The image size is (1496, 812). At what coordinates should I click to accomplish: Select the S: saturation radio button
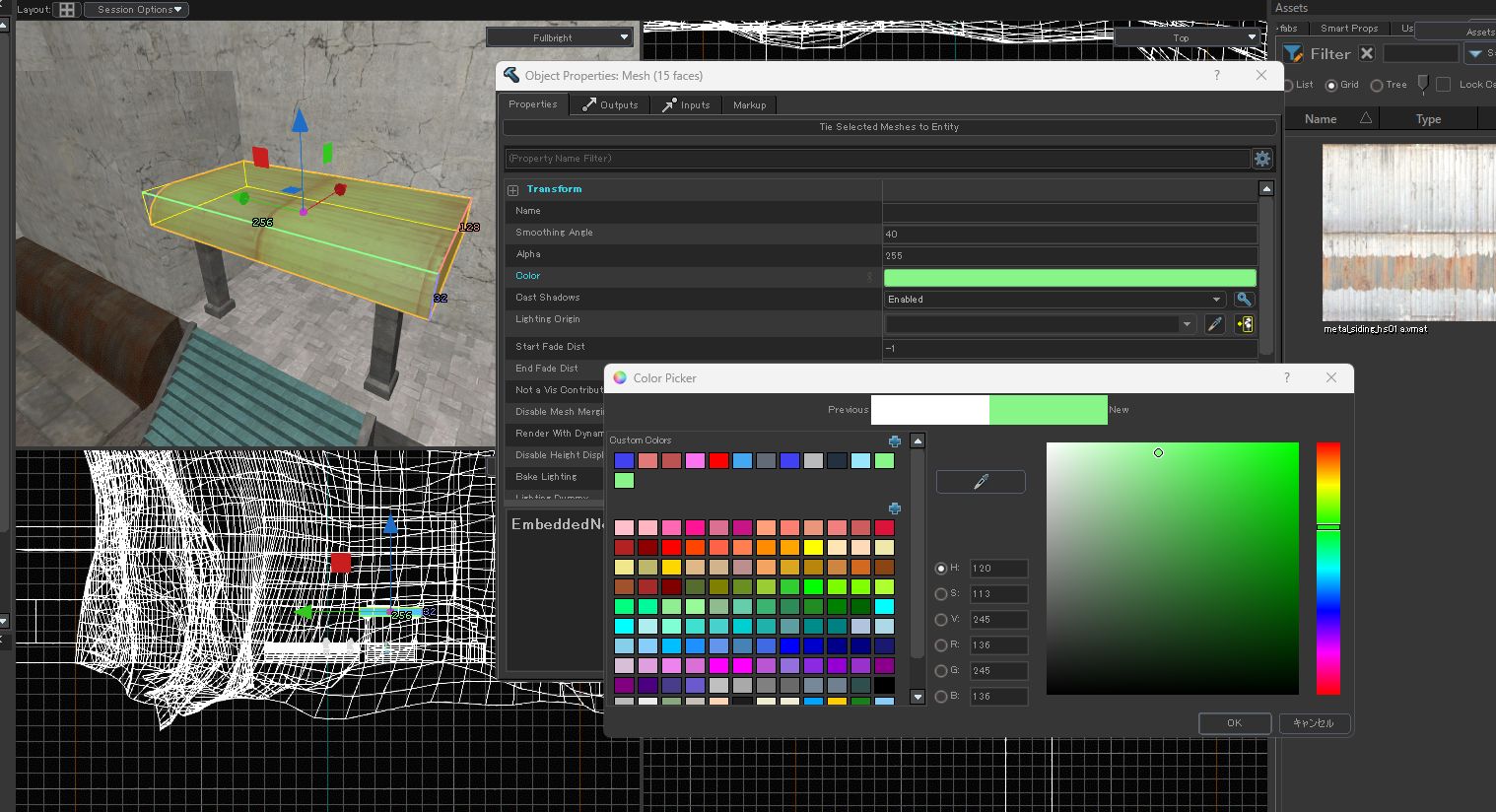(x=941, y=594)
